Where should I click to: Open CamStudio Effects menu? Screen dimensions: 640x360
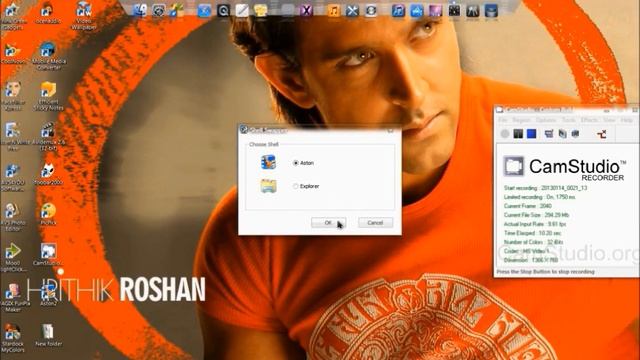pyautogui.click(x=589, y=120)
